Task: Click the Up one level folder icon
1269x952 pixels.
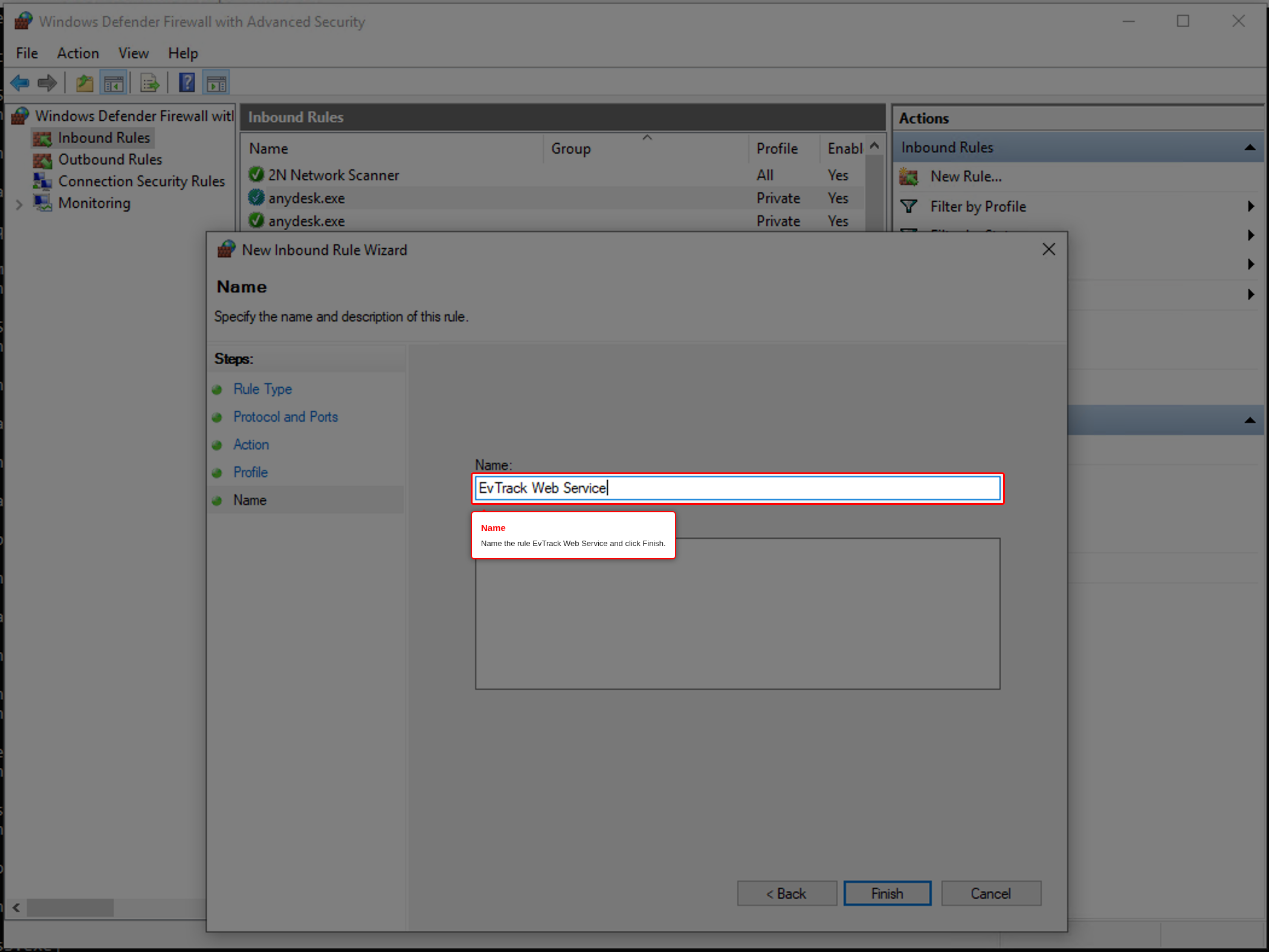Action: pyautogui.click(x=85, y=83)
